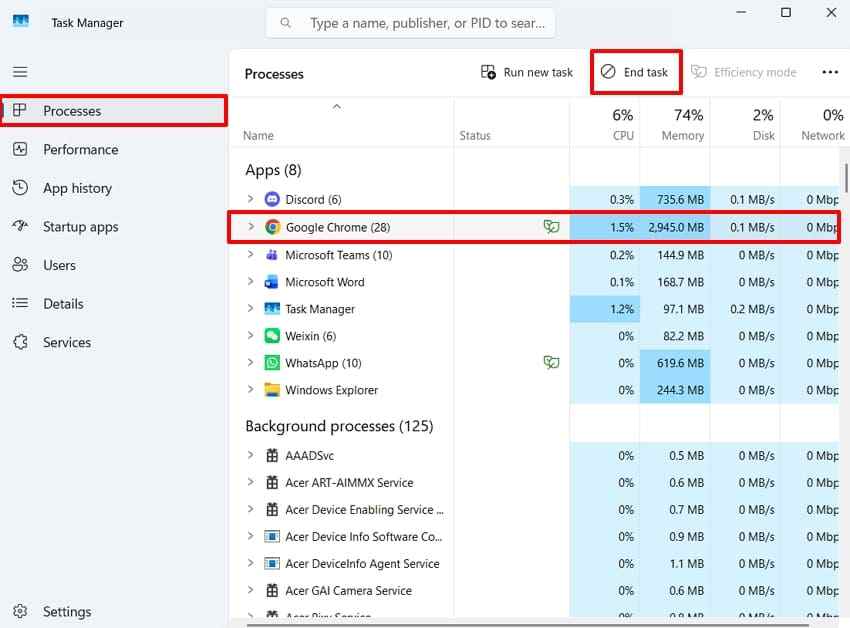
Task: Click the Google Chrome app icon
Action: [272, 227]
